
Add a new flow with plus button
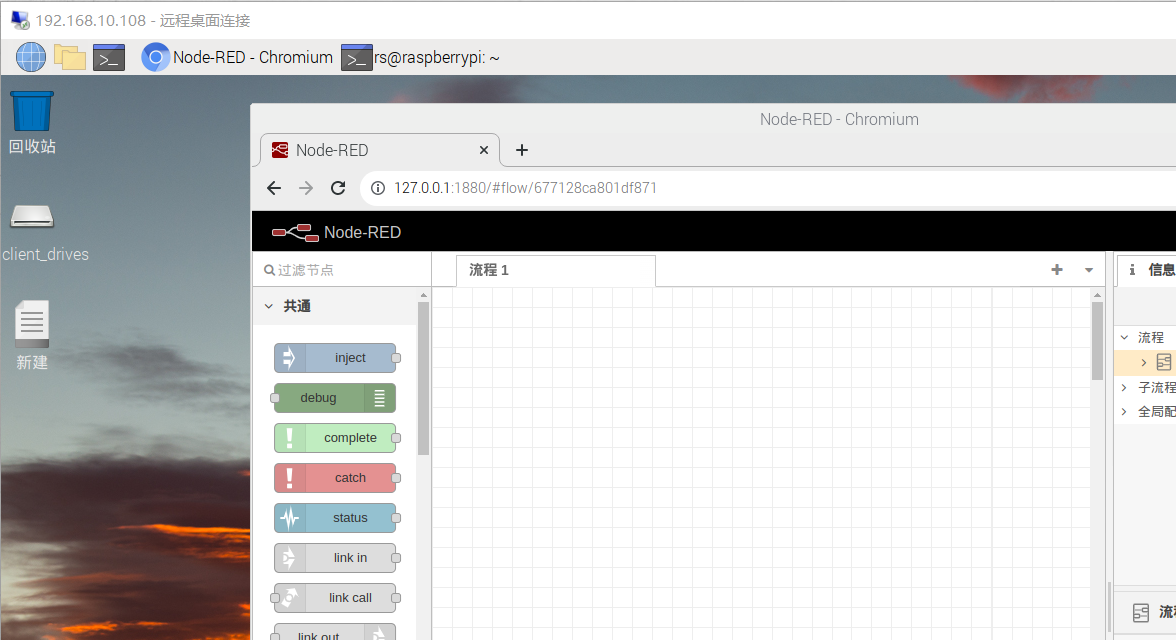(1057, 269)
